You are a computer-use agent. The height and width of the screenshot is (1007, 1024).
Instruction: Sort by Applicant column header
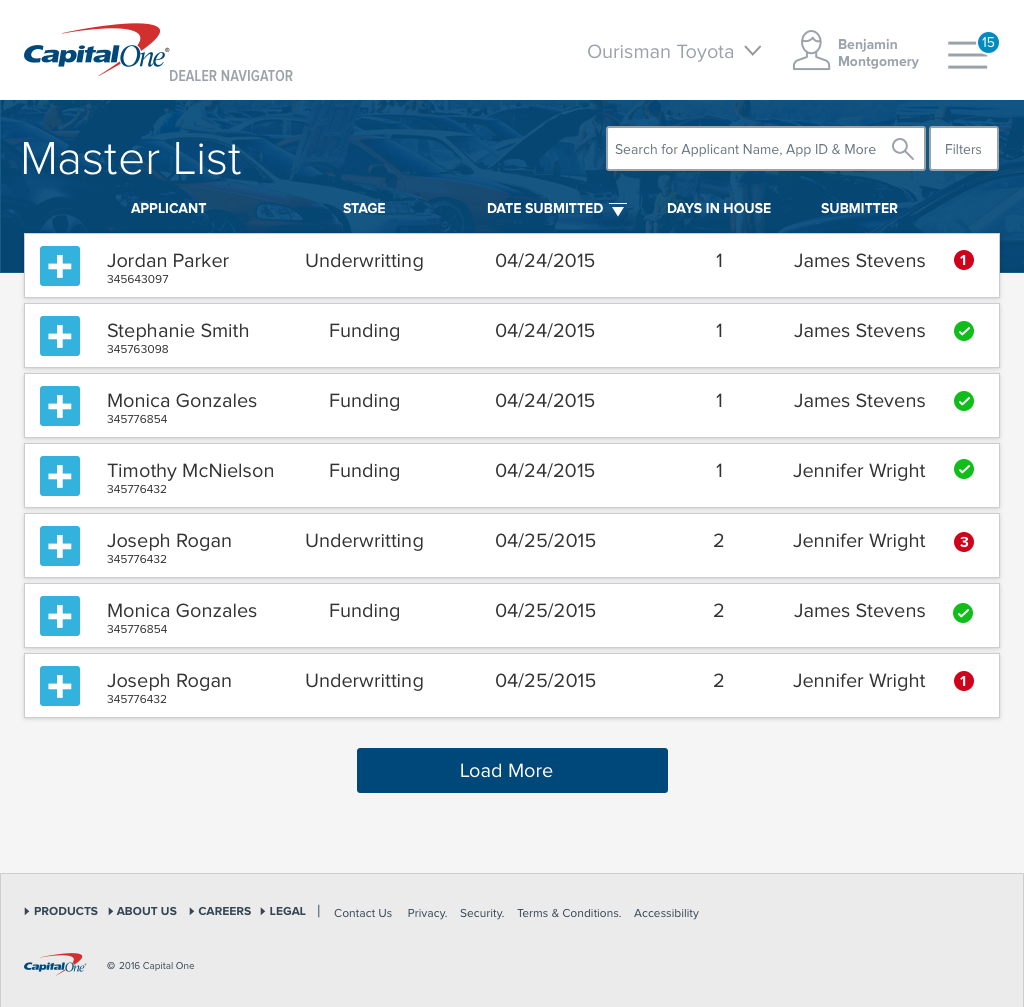168,208
